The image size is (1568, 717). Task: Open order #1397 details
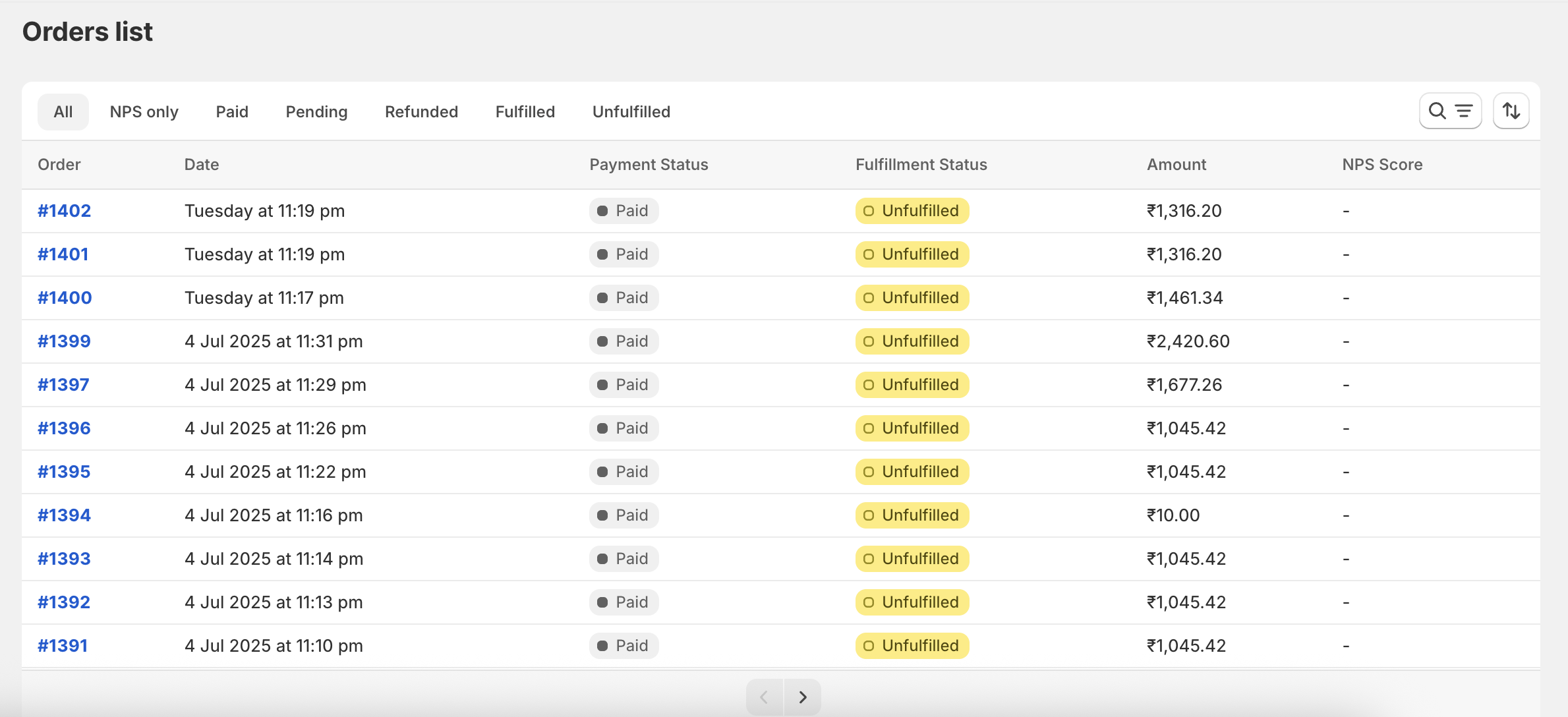[63, 385]
